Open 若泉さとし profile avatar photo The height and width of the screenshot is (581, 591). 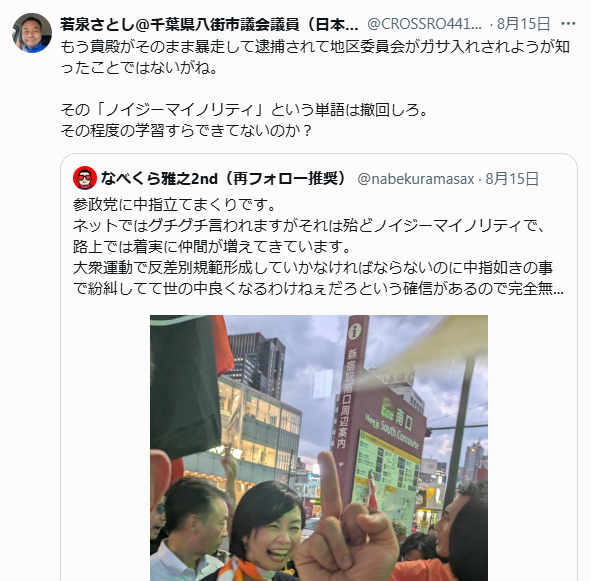tap(32, 33)
